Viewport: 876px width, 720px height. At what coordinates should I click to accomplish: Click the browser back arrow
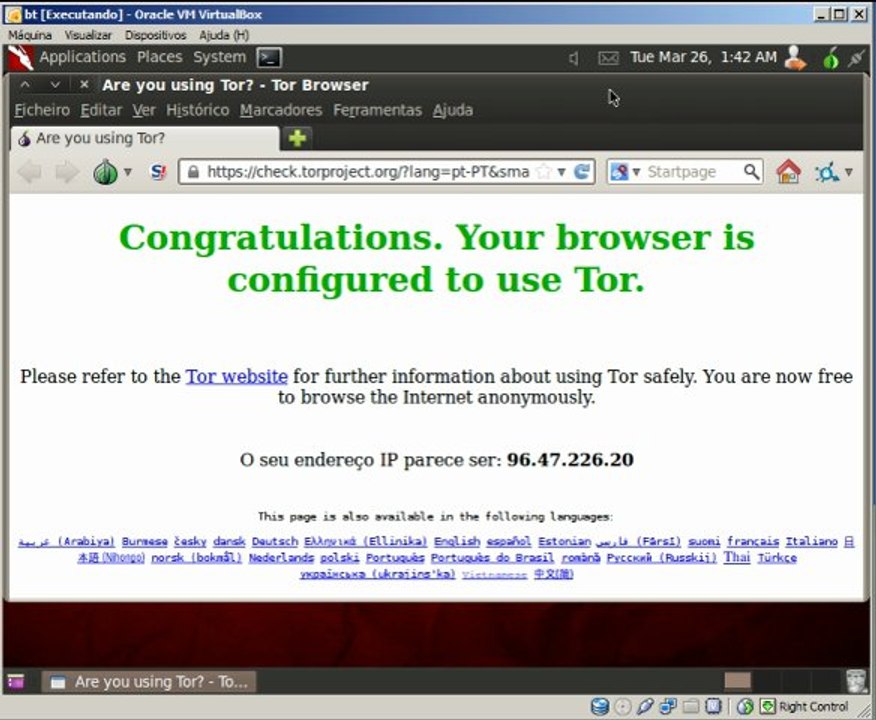click(x=30, y=172)
